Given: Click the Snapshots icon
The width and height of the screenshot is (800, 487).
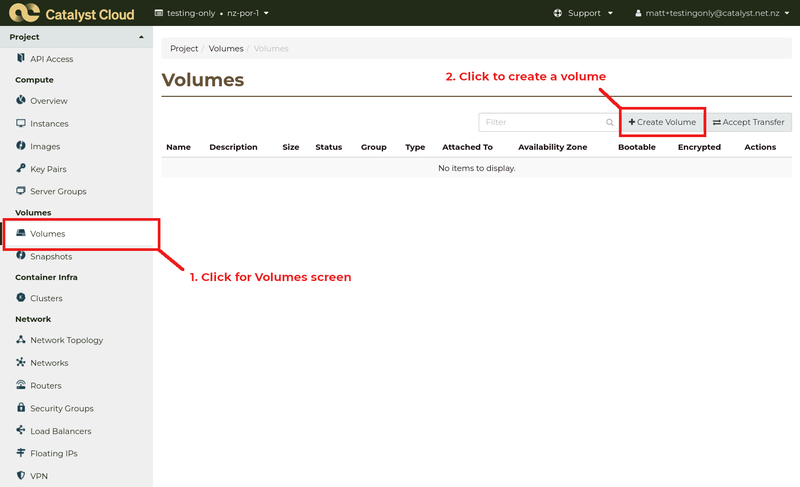Looking at the screenshot, I should tap(20, 255).
